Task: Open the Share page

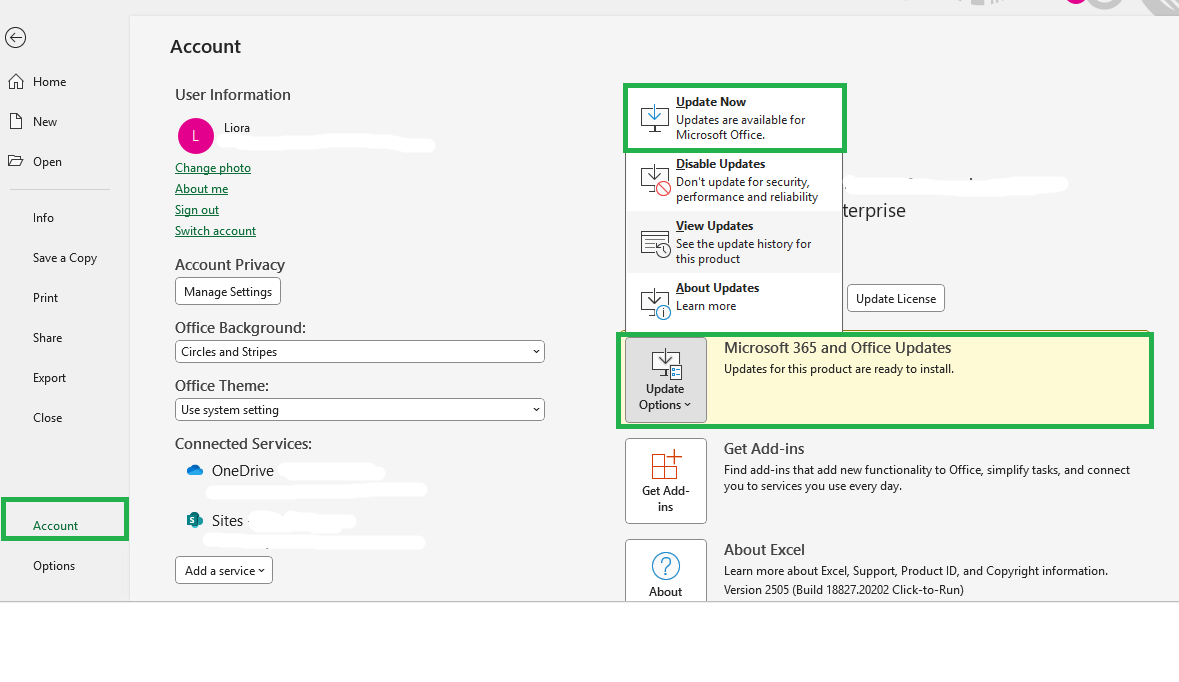Action: [47, 338]
